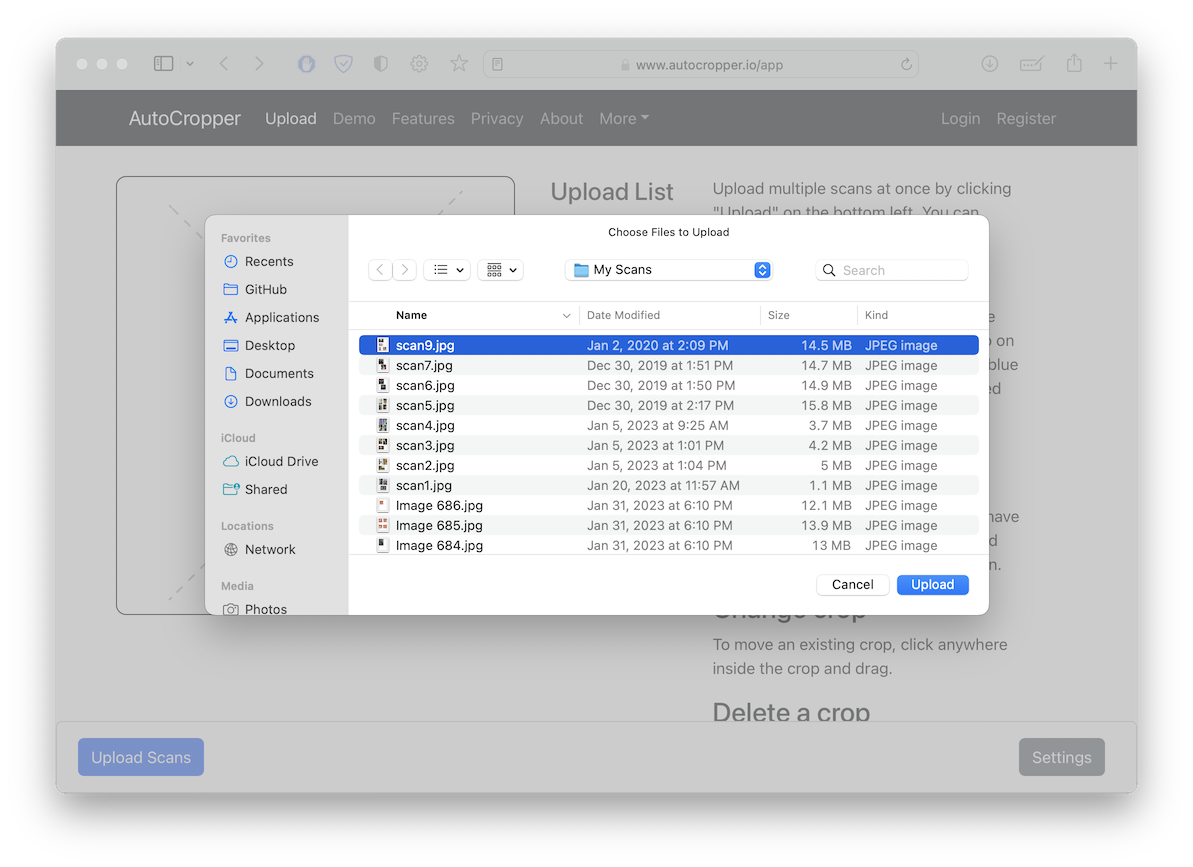
Task: Open the GitHub folder in Favorites
Action: 255,290
